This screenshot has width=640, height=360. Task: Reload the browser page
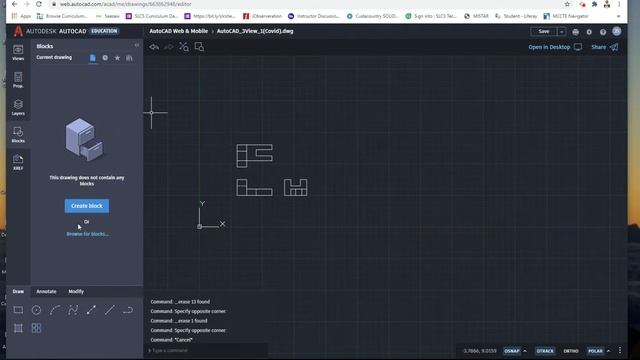tap(39, 4)
